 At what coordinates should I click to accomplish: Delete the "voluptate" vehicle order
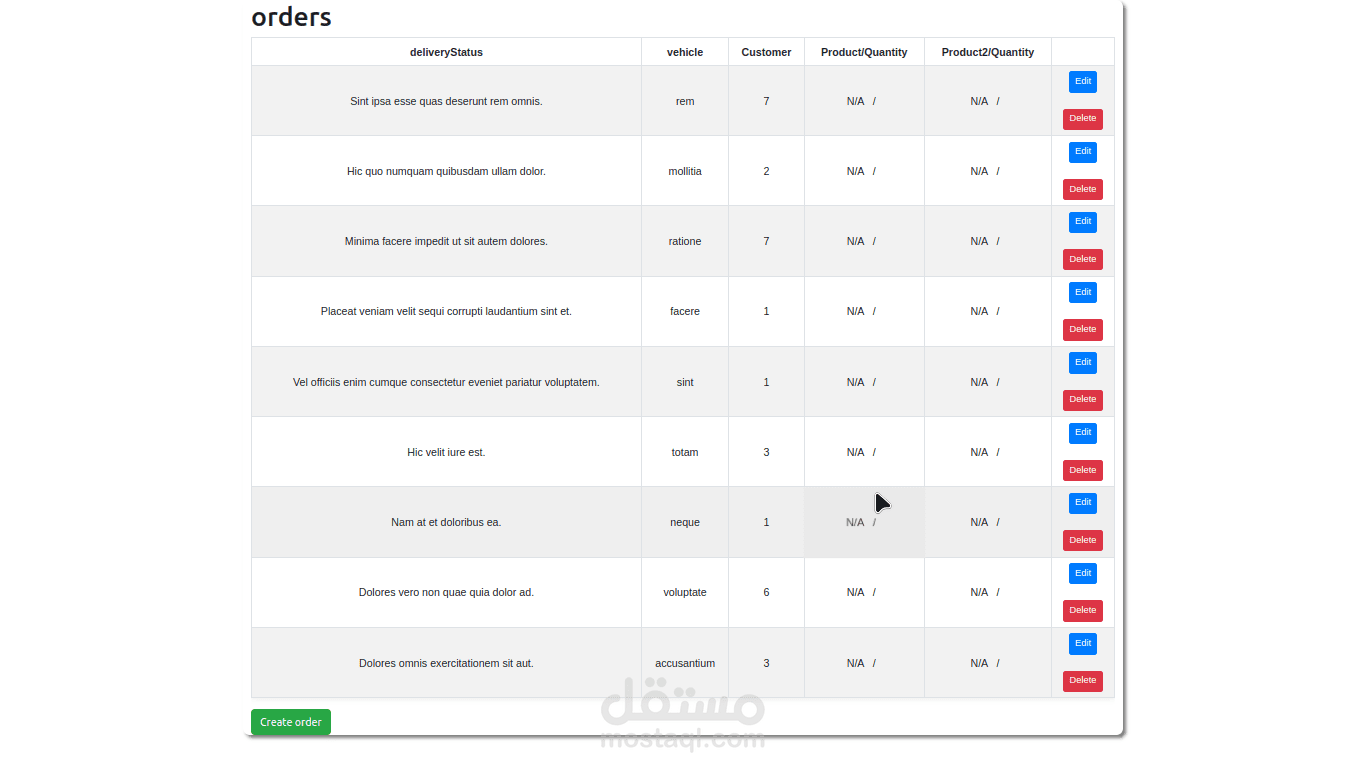point(1082,610)
